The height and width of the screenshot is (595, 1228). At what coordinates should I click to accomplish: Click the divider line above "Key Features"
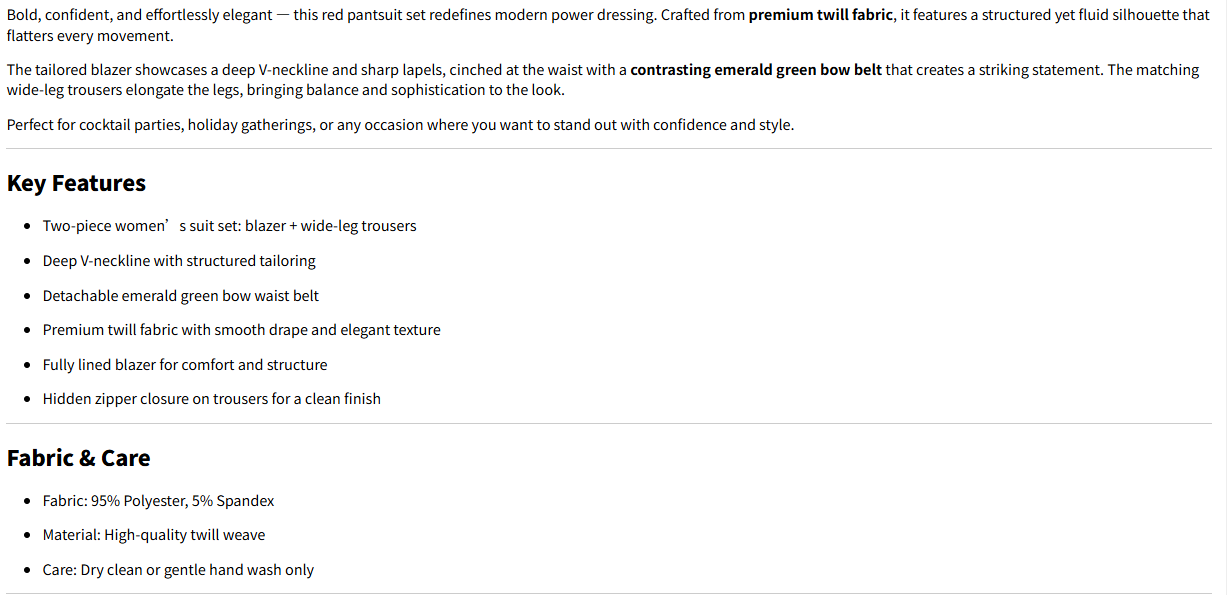pyautogui.click(x=608, y=149)
